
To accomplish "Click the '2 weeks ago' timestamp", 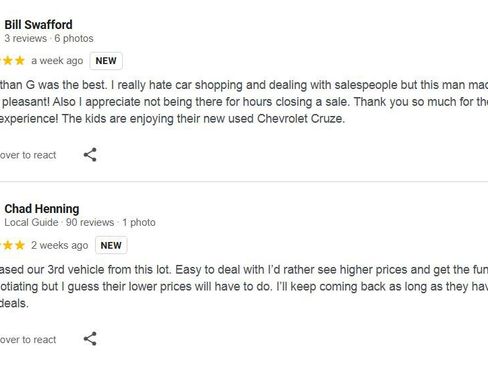I will coord(60,245).
